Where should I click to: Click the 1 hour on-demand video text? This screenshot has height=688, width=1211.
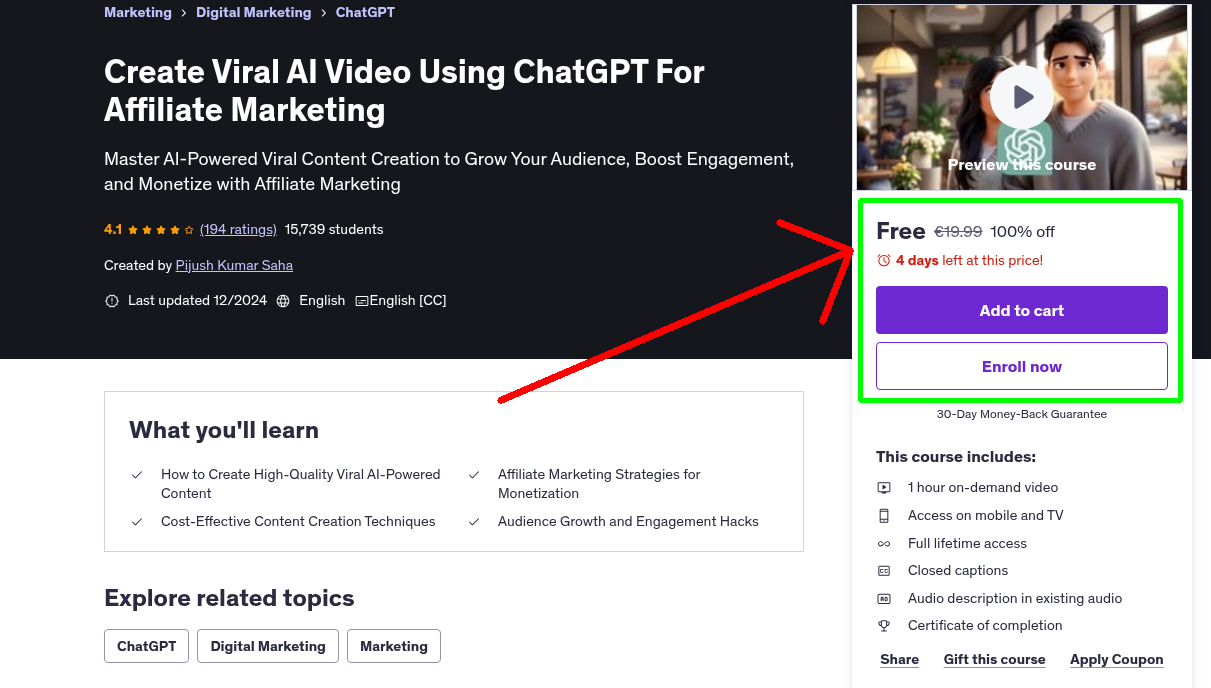983,488
